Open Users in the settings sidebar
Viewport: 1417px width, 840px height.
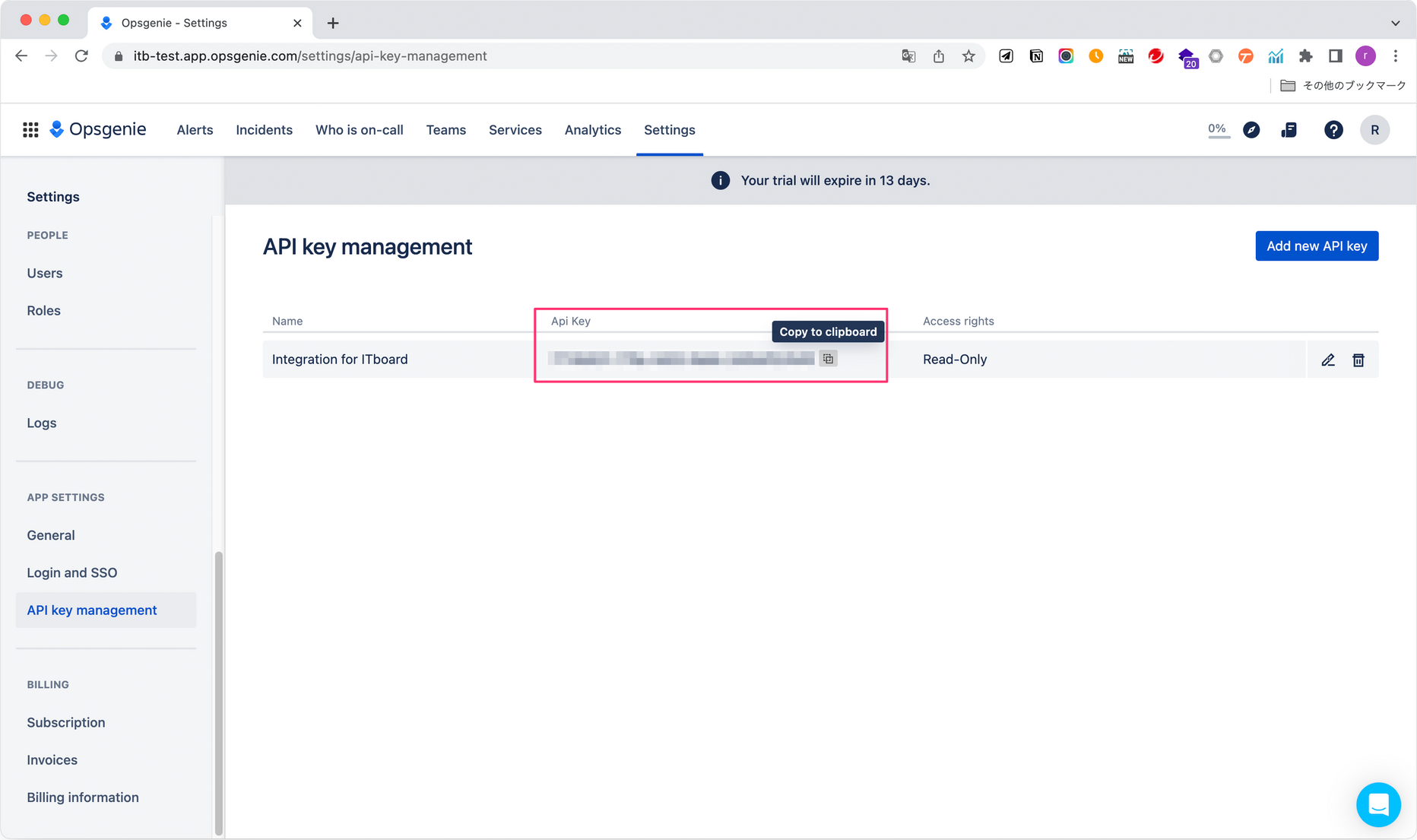[x=45, y=273]
